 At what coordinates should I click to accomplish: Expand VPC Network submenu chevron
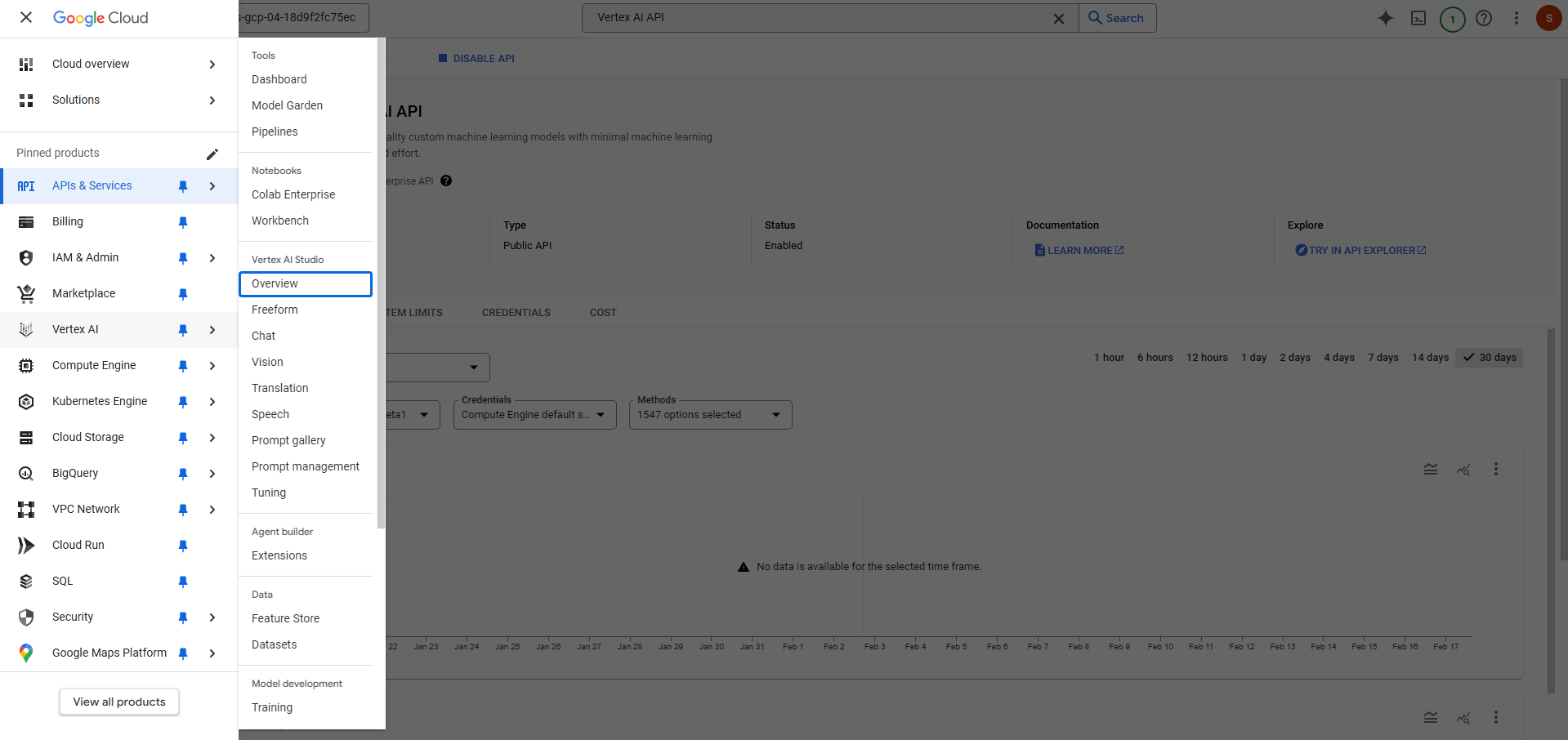pyautogui.click(x=212, y=510)
